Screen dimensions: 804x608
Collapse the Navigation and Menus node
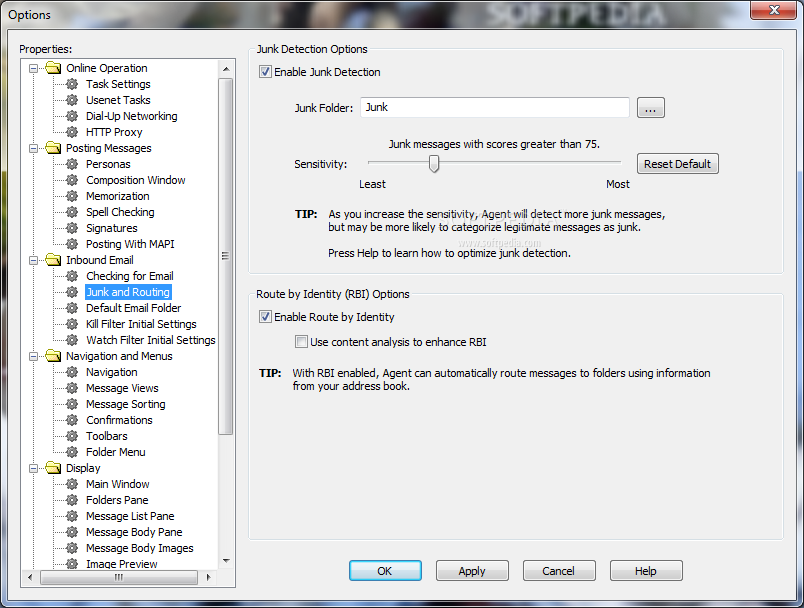click(33, 356)
